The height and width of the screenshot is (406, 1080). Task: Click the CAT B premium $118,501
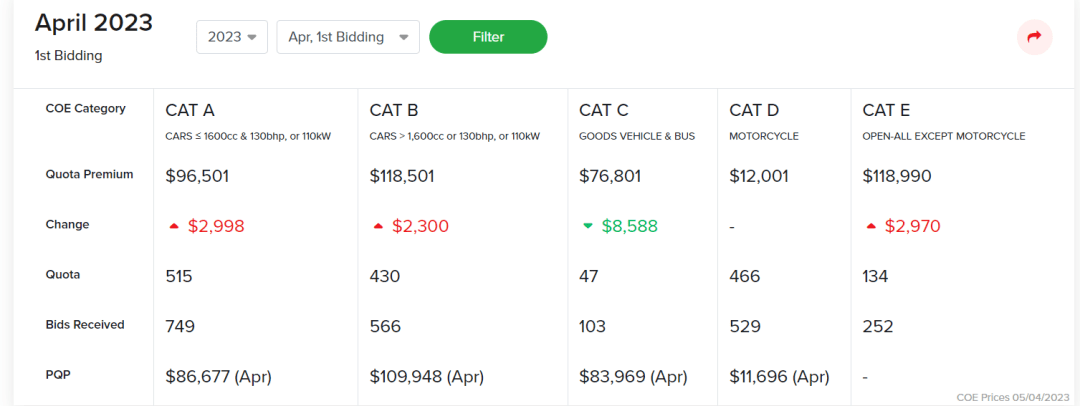pos(405,176)
